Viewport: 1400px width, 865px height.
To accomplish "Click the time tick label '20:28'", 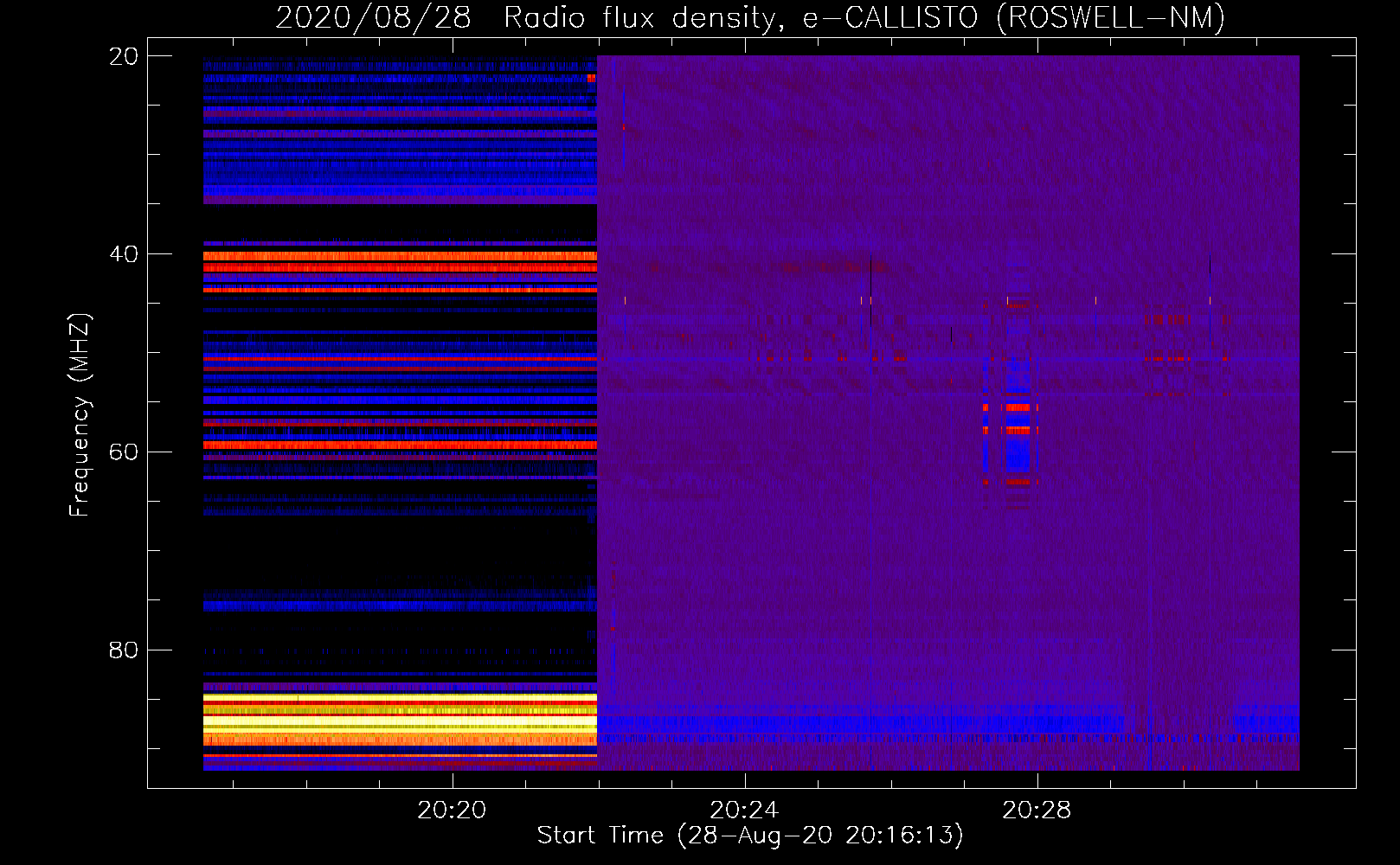I will (x=1037, y=811).
